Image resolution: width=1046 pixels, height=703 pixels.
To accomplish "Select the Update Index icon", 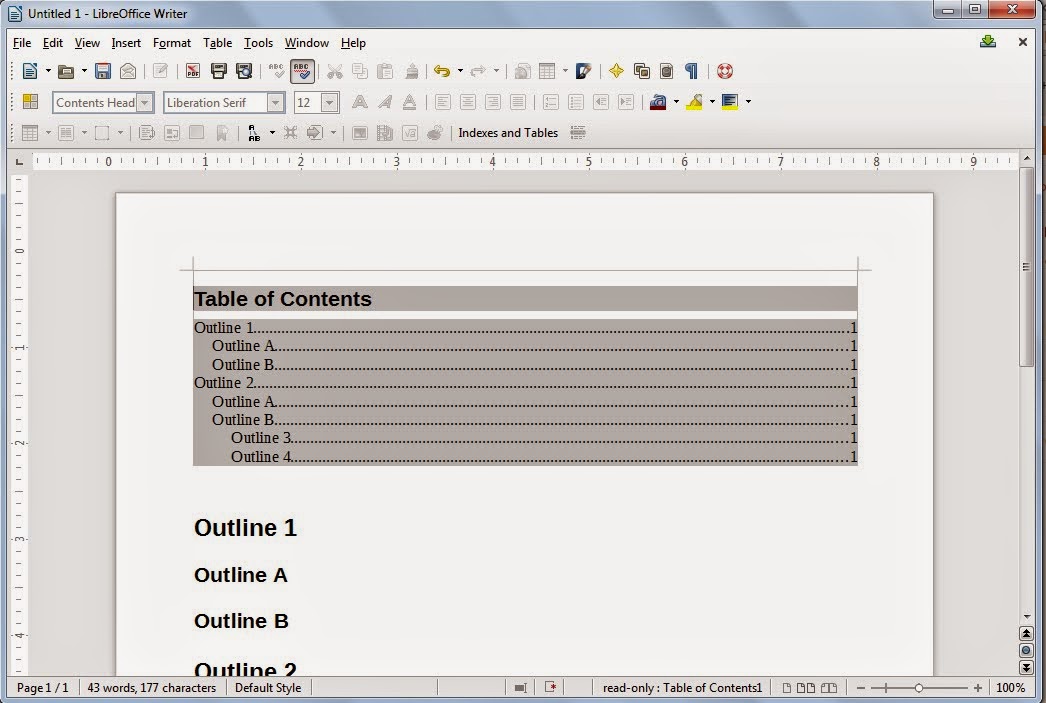I will tap(578, 132).
